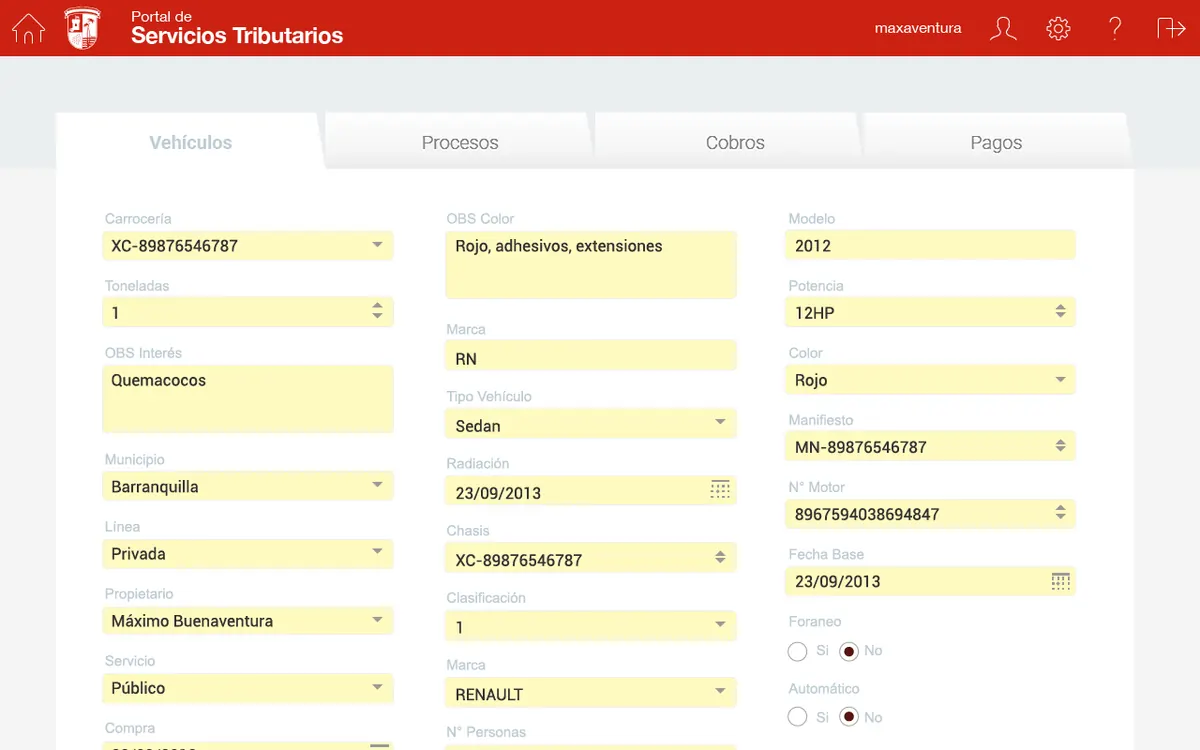
Task: Click the shield coat of arms logo
Action: point(82,28)
